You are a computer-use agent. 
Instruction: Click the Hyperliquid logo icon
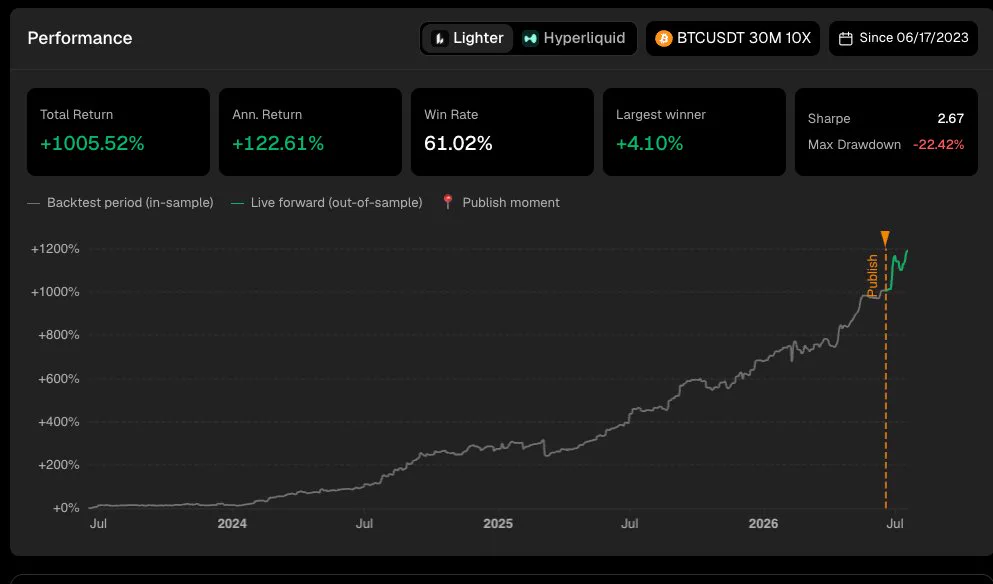point(530,39)
